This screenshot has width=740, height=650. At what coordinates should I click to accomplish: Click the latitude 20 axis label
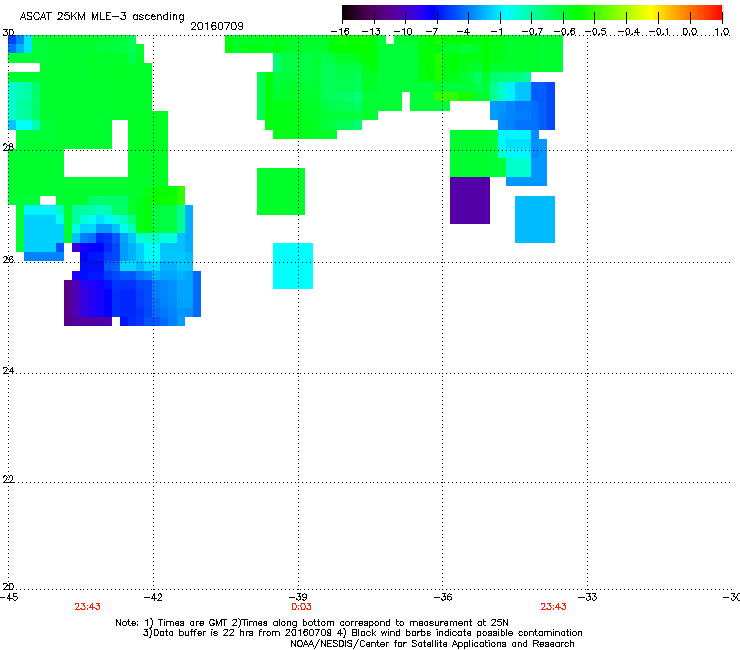(x=8, y=587)
